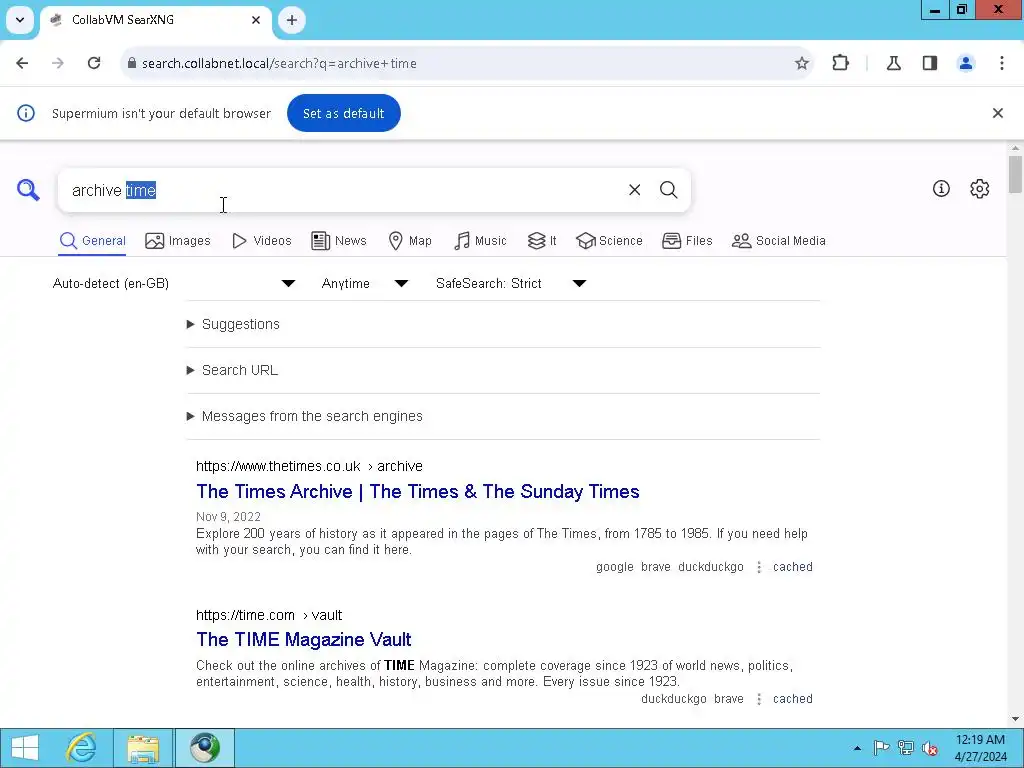
Task: Open the taskbar clock and date
Action: point(980,748)
